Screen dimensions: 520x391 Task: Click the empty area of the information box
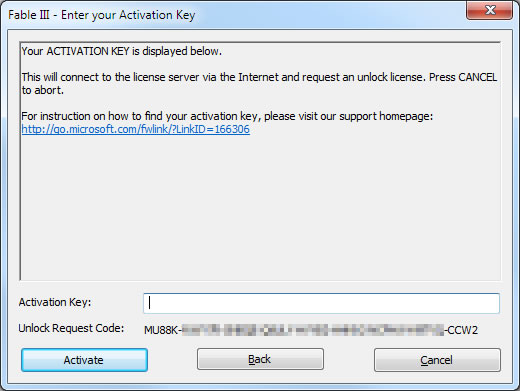point(260,207)
